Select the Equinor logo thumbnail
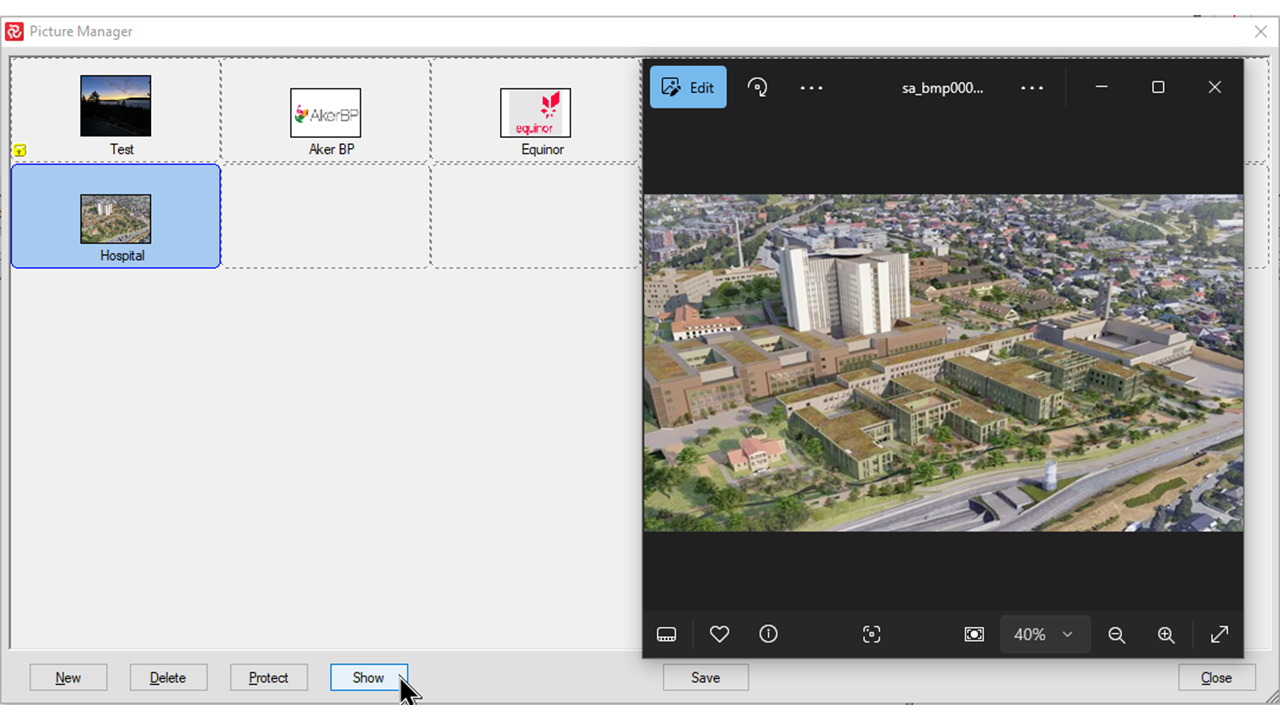 pyautogui.click(x=536, y=113)
